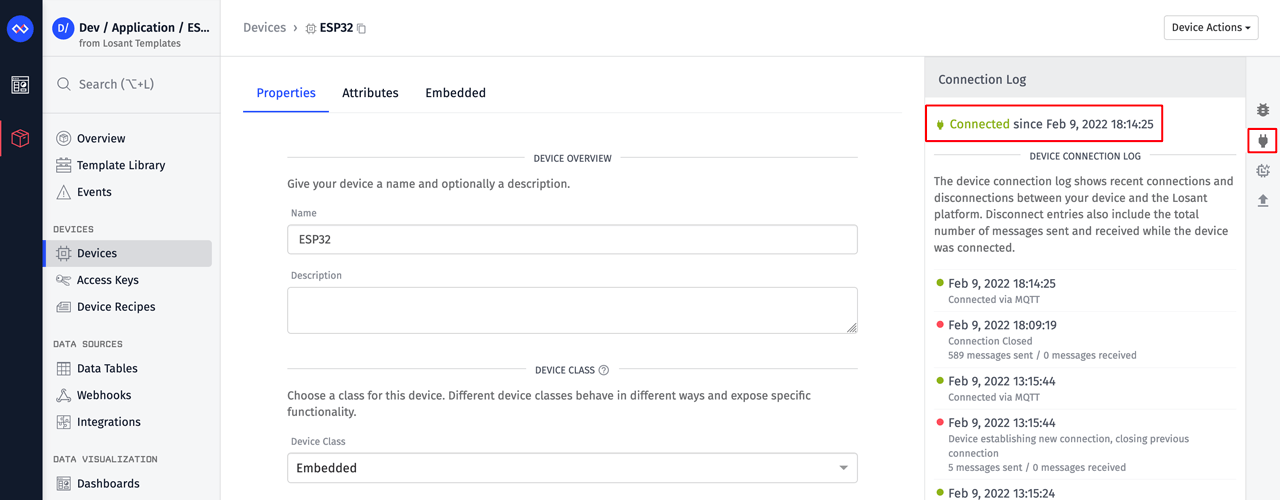Click the Dev application avatar badge

pyautogui.click(x=63, y=28)
